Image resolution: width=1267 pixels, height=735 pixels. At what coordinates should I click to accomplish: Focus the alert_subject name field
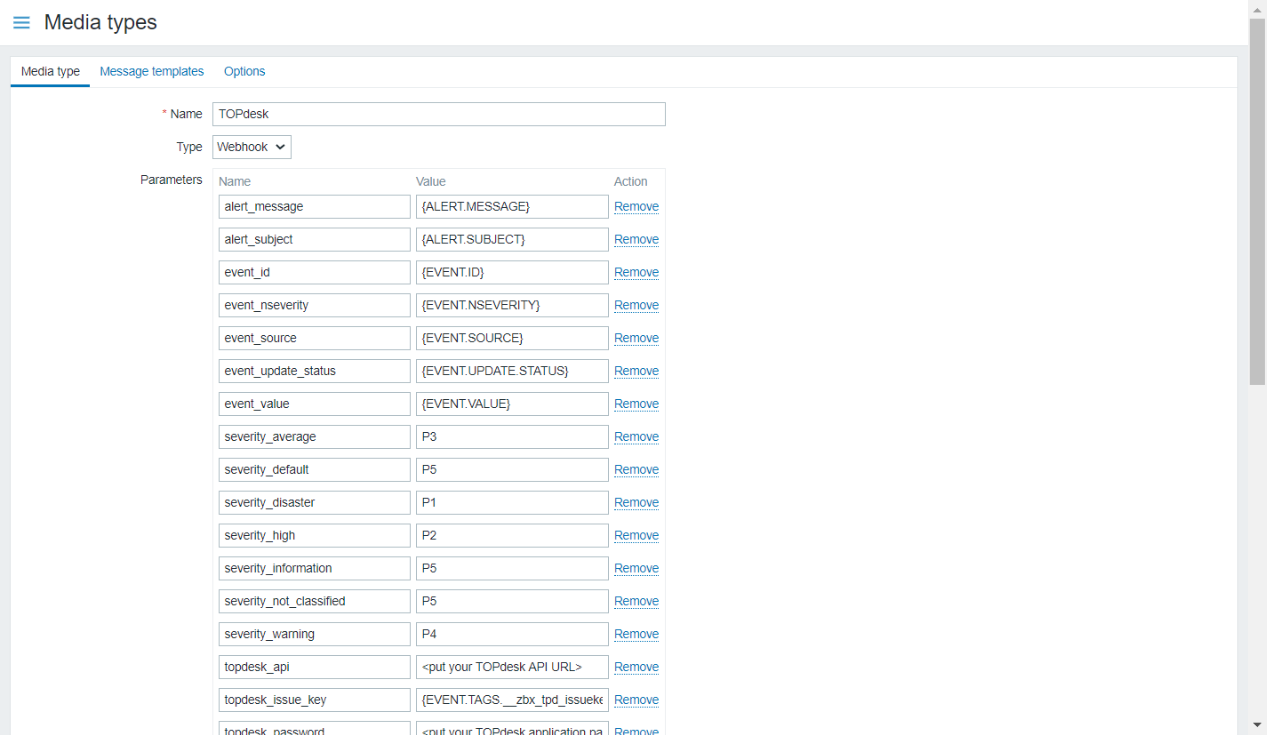[314, 240]
